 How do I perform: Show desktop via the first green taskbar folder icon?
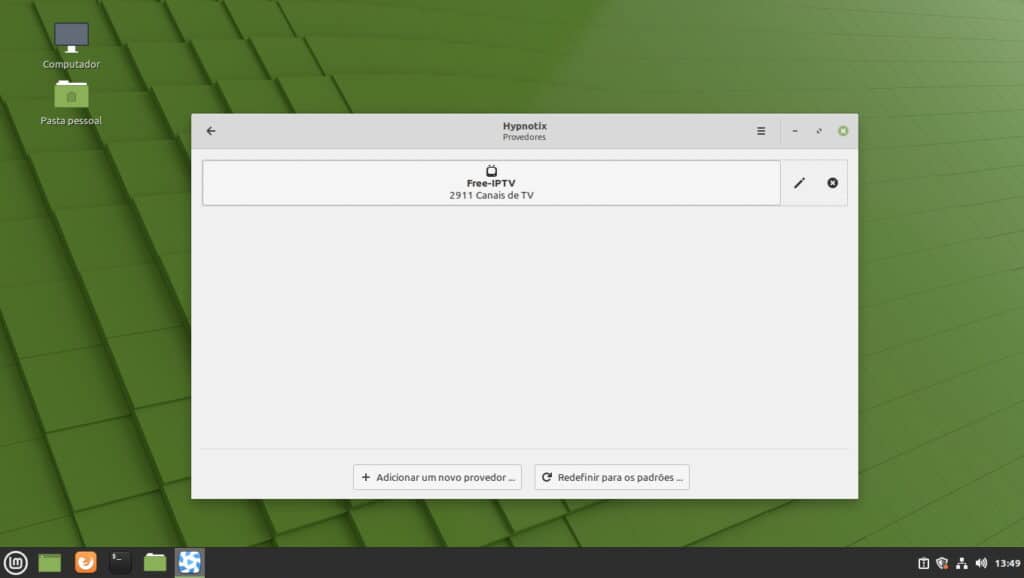pos(50,562)
